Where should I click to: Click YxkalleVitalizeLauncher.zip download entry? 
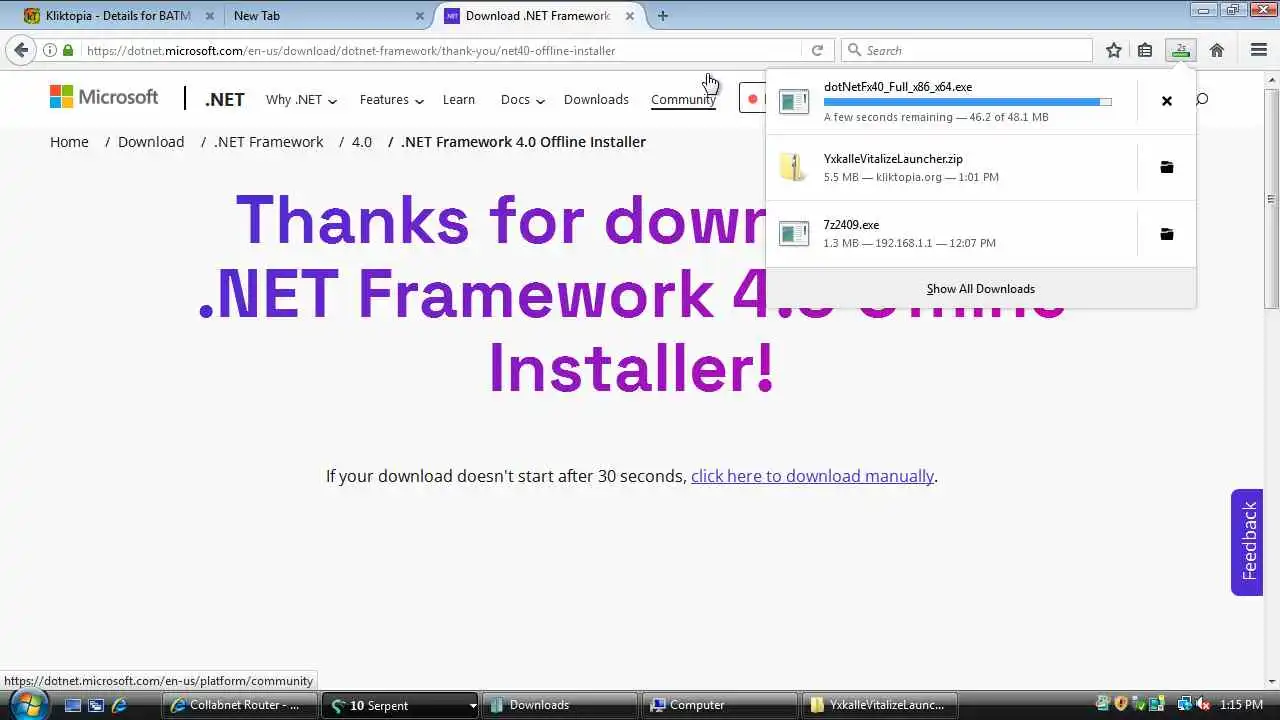coord(951,167)
